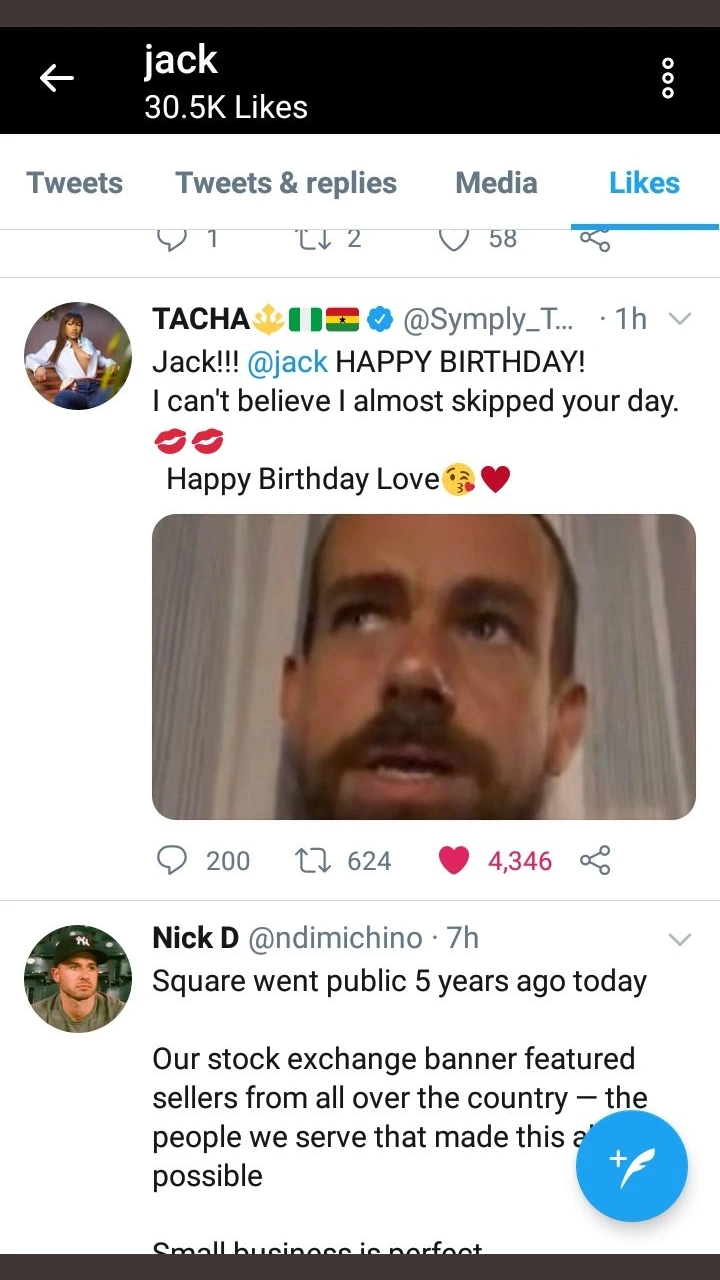Reply to TACHA's birthday tweet
Screen dimensions: 720x1280
coord(173,860)
